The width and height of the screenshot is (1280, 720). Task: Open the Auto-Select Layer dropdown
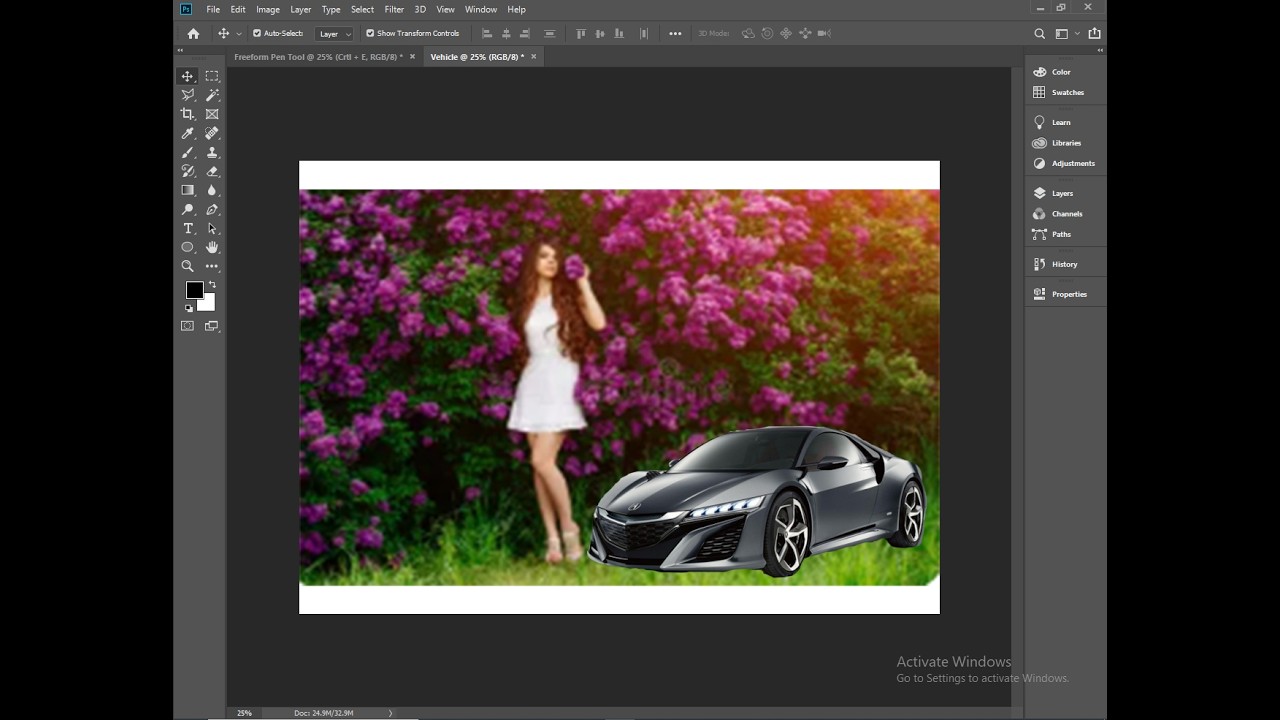coord(334,34)
